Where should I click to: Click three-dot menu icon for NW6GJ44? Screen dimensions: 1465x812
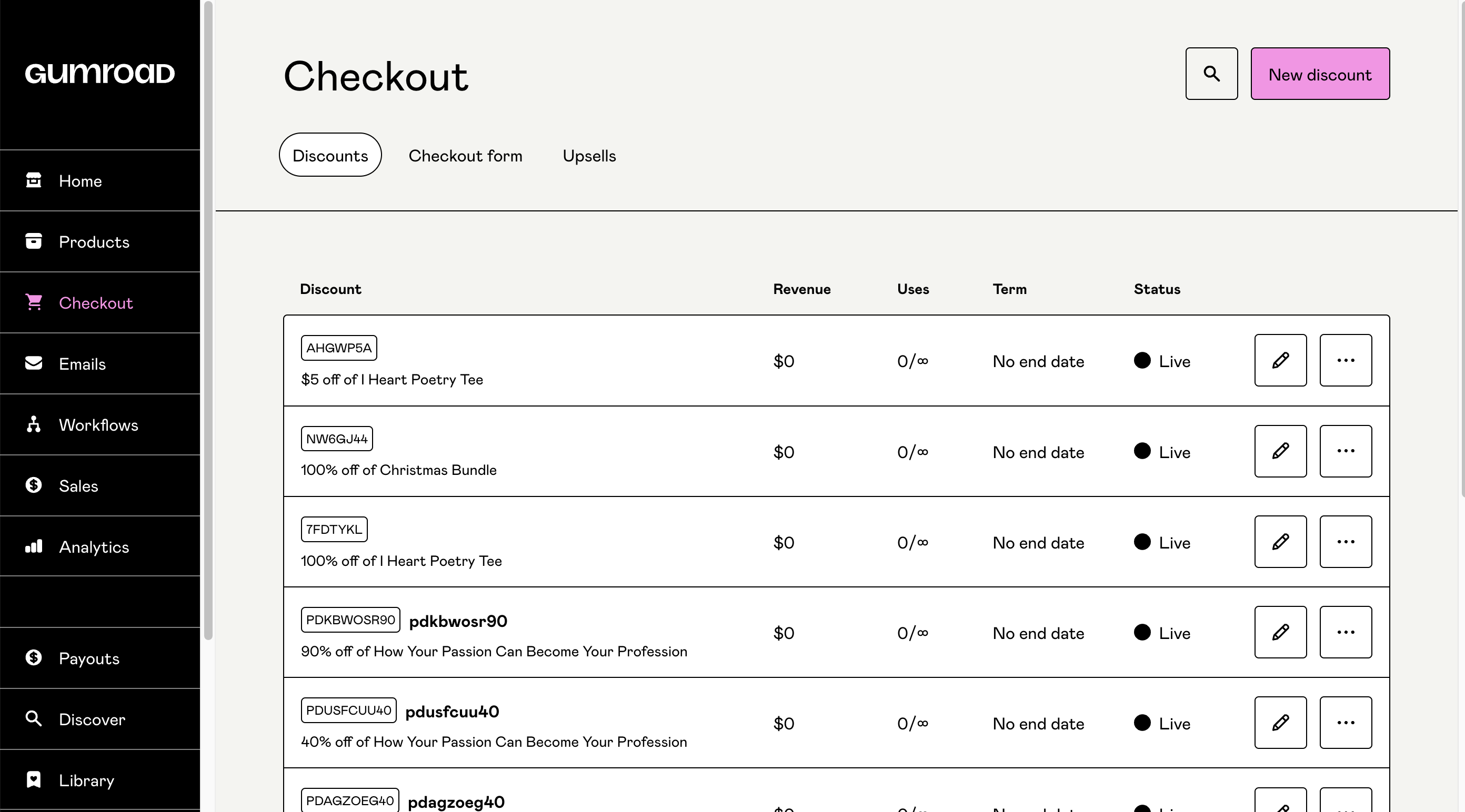click(x=1346, y=451)
